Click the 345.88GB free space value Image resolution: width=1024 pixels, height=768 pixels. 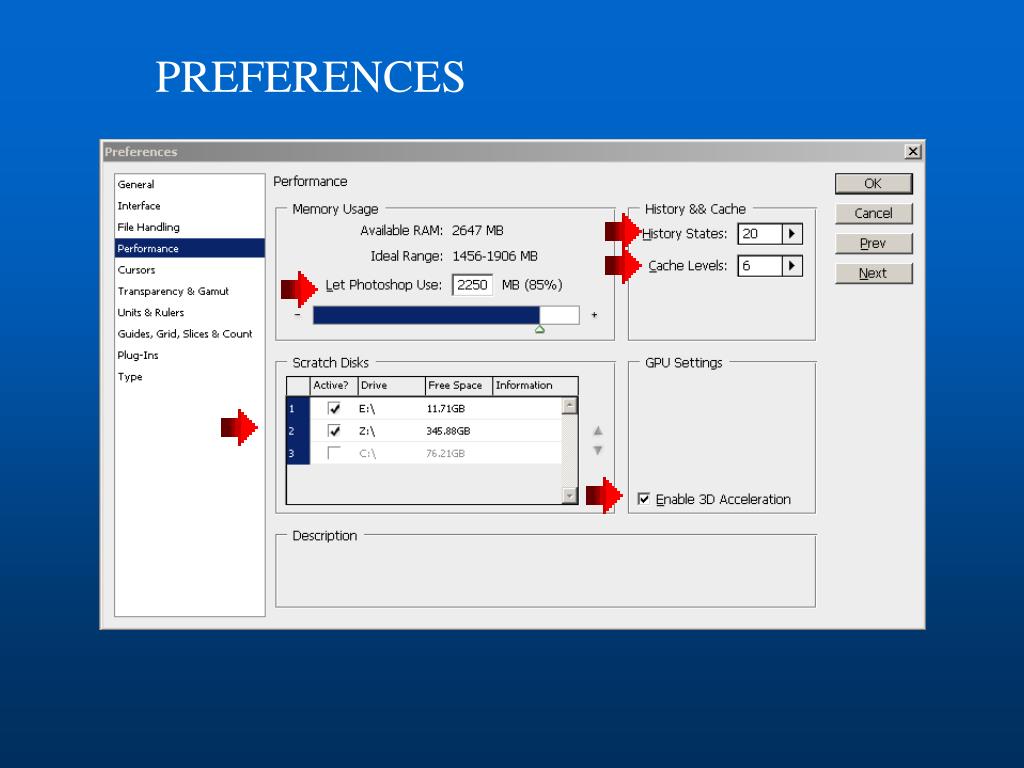tap(448, 431)
